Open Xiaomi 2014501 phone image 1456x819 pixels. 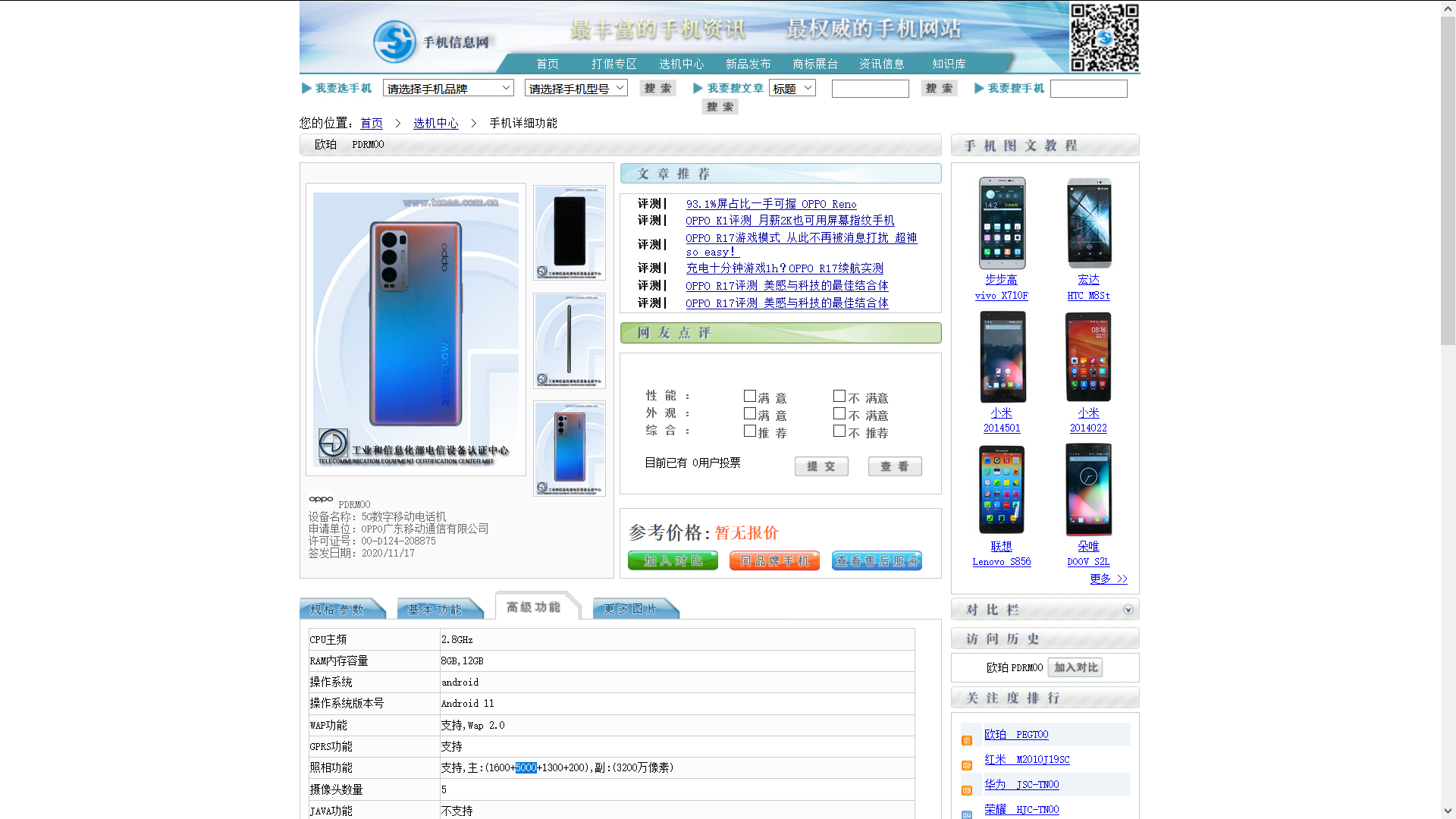tap(1002, 356)
